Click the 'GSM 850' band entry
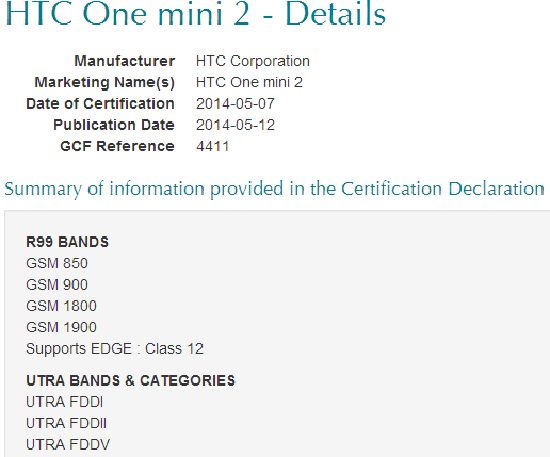 pyautogui.click(x=57, y=263)
